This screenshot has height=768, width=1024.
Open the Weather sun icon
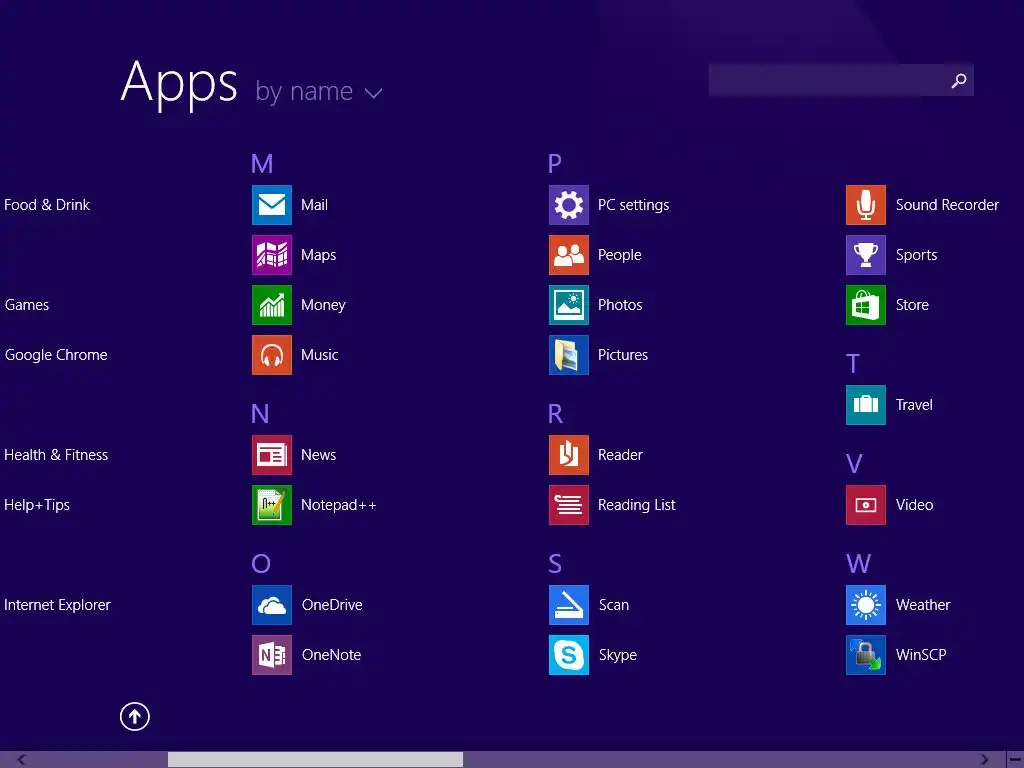[866, 605]
